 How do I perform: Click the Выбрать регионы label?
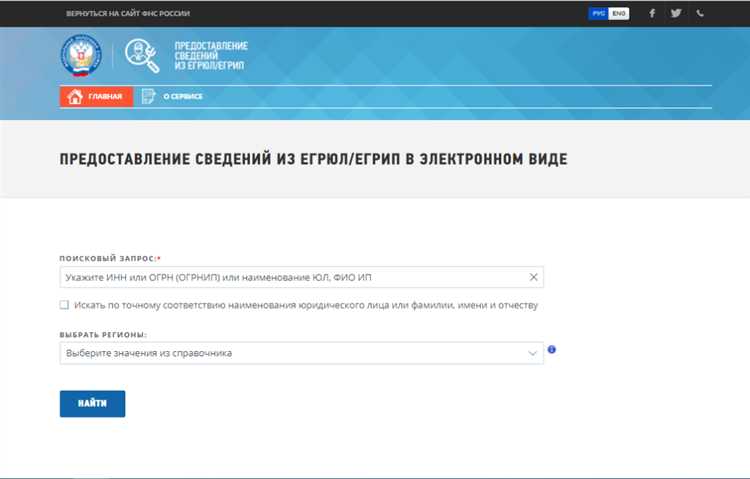coord(103,334)
